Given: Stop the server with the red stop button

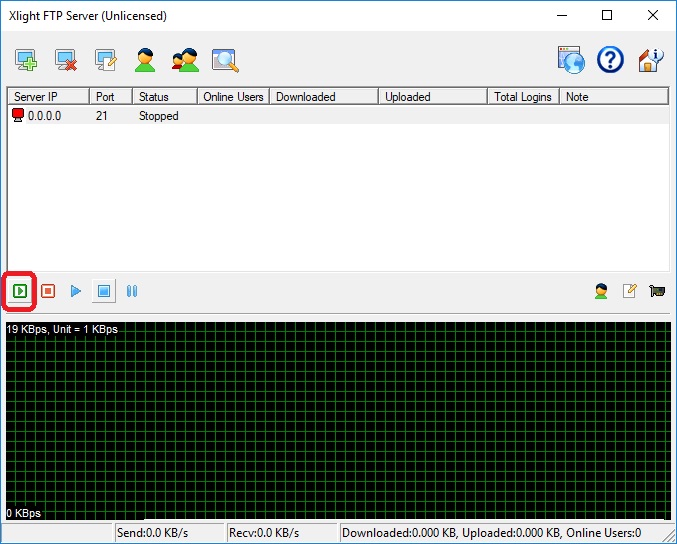Looking at the screenshot, I should click(x=48, y=291).
